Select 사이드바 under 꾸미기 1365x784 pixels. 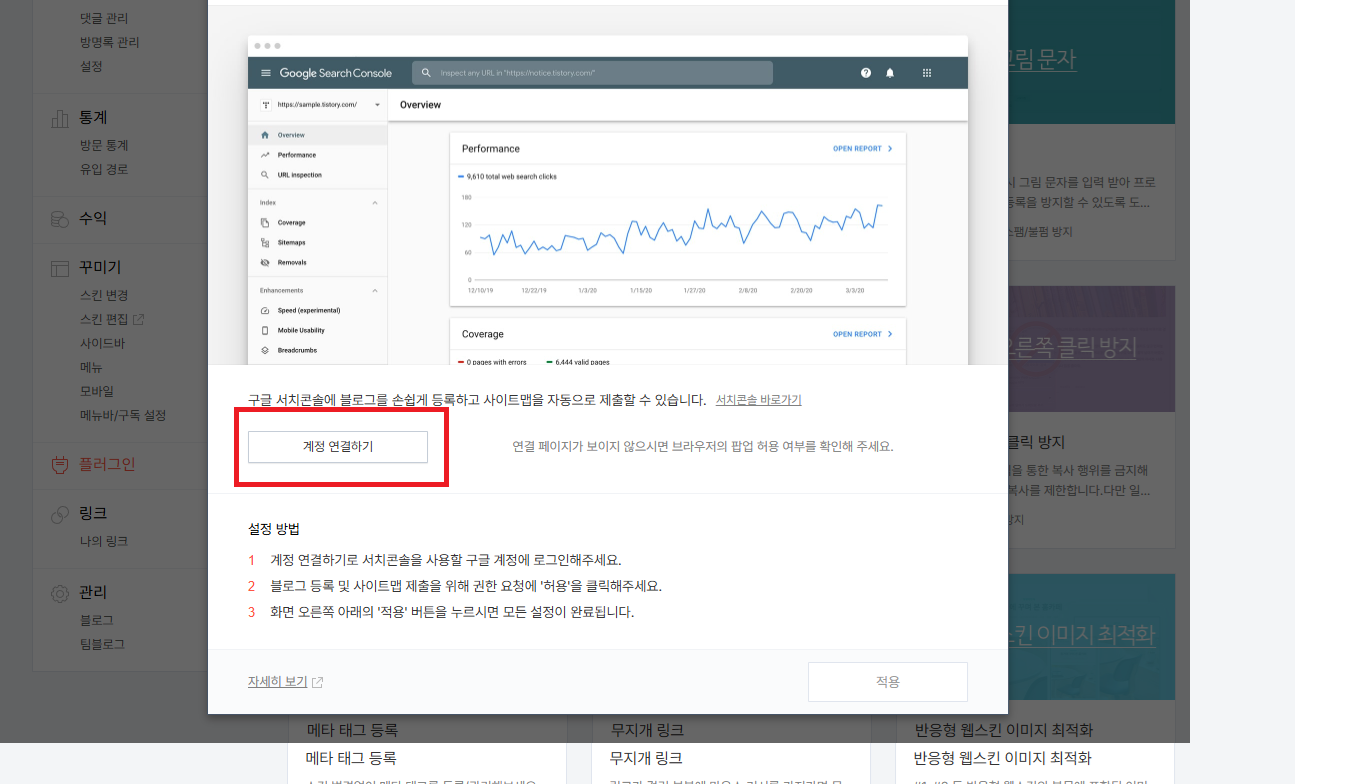pyautogui.click(x=102, y=343)
